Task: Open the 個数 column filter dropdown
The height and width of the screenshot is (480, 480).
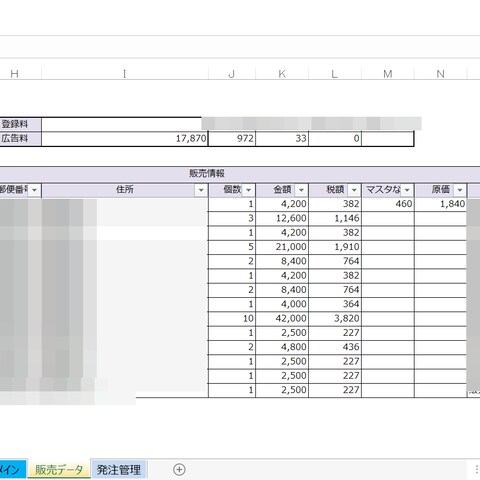Action: tap(248, 190)
